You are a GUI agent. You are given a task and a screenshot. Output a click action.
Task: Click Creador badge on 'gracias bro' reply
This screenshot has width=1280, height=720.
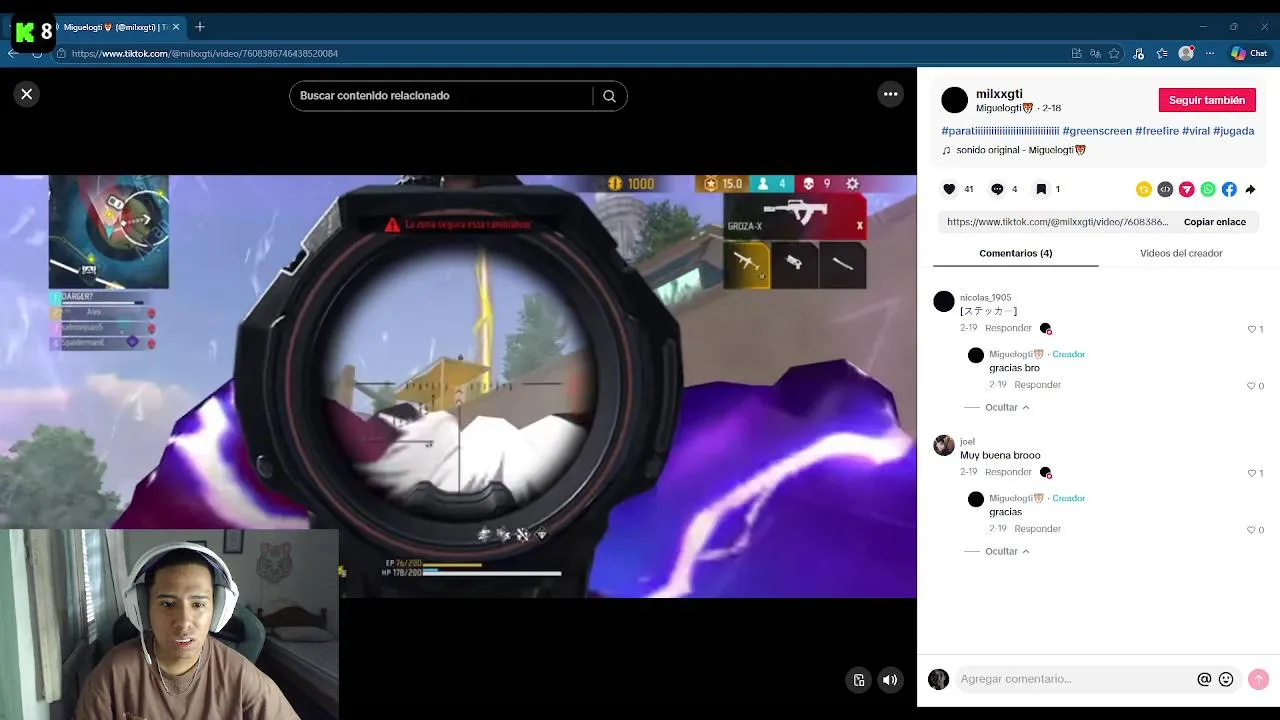[x=1068, y=354]
